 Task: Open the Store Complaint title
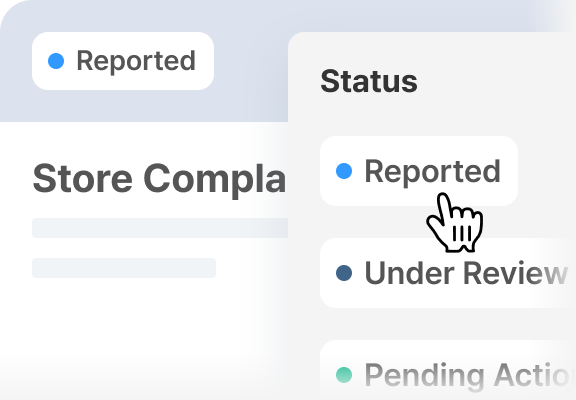click(x=159, y=179)
